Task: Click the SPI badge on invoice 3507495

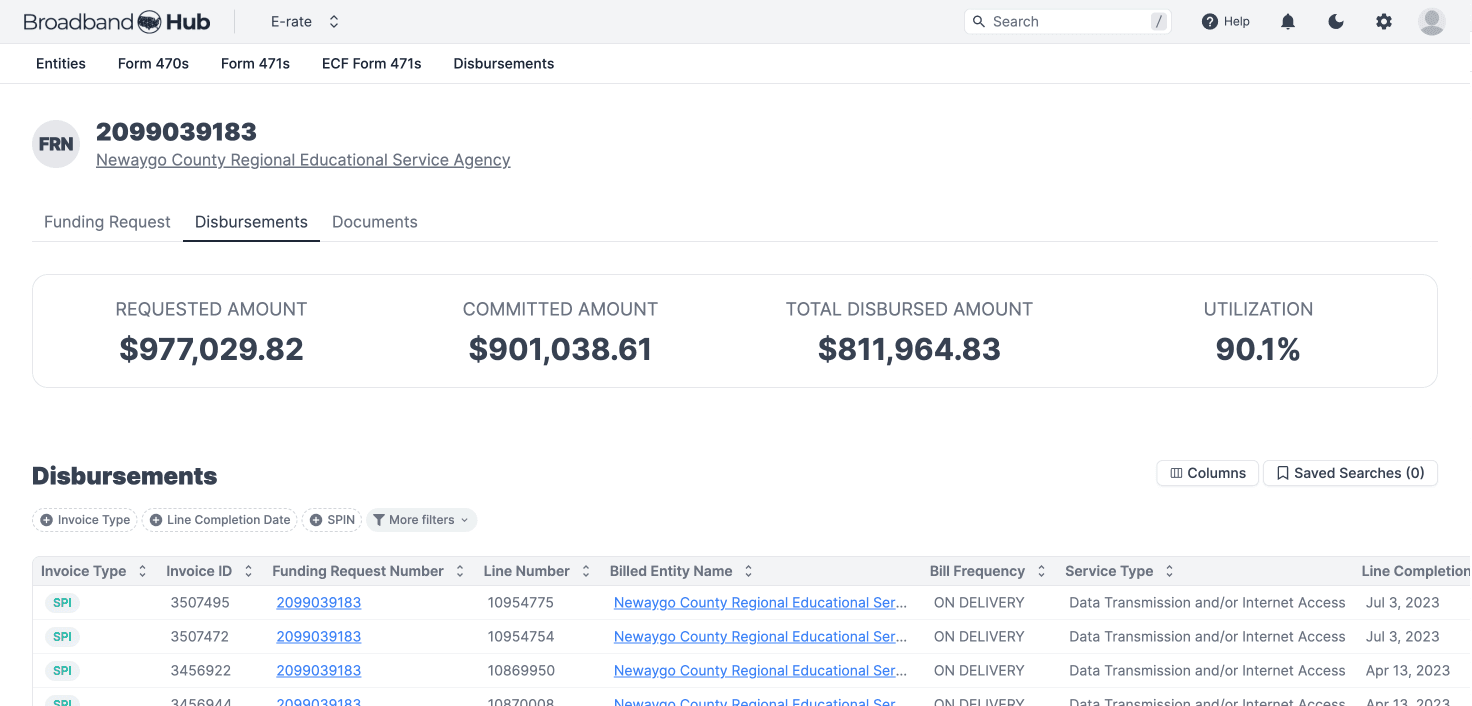Action: (x=62, y=602)
